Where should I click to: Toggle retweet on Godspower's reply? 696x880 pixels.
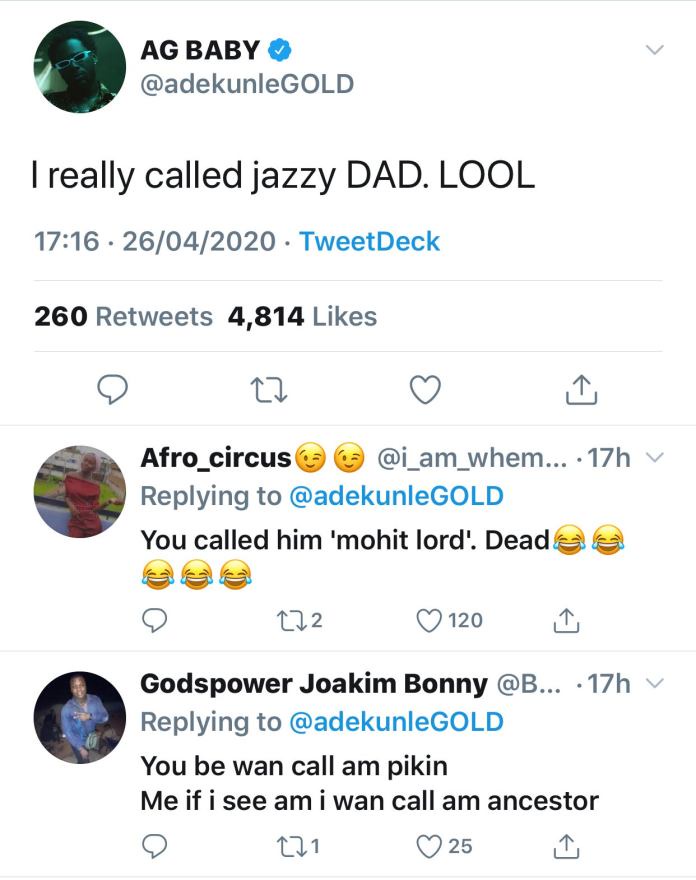coord(293,845)
